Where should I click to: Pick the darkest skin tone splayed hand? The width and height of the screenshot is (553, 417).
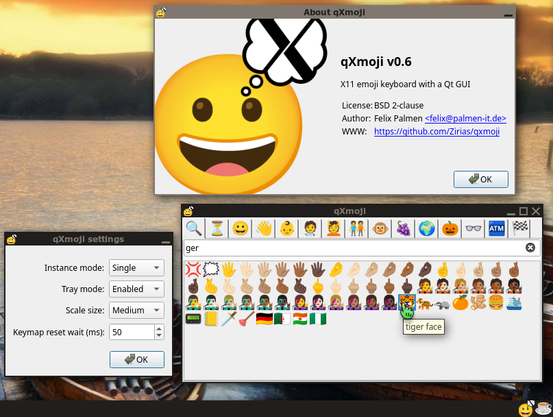coord(318,270)
